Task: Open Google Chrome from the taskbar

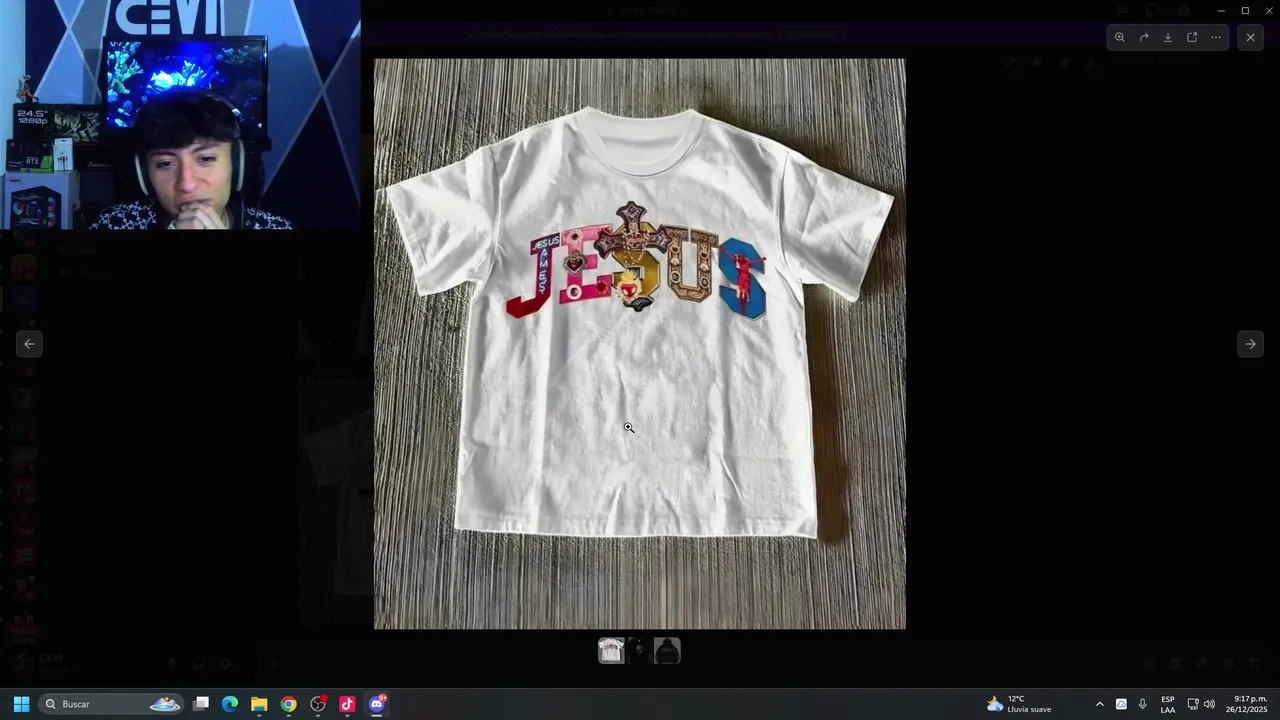Action: tap(288, 704)
